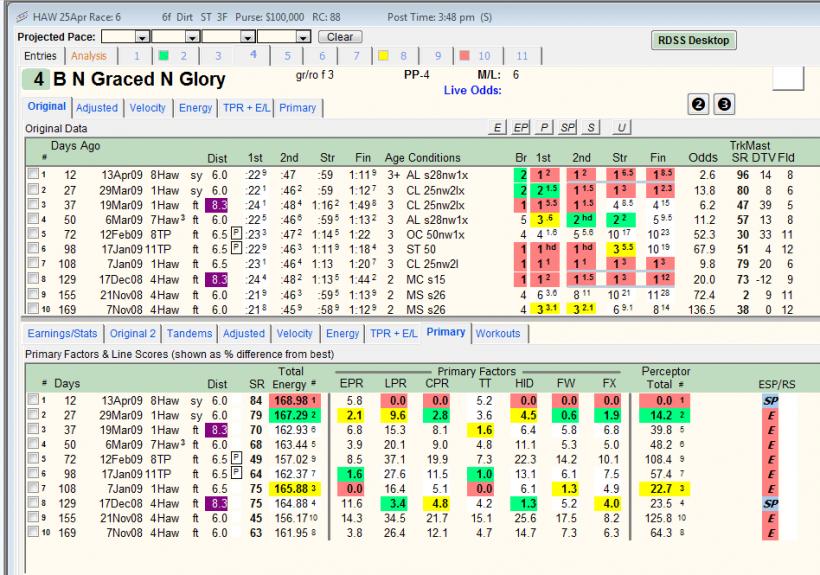This screenshot has height=575, width=820.
Task: Open the fourth Projected Pace dropdown
Action: [303, 37]
